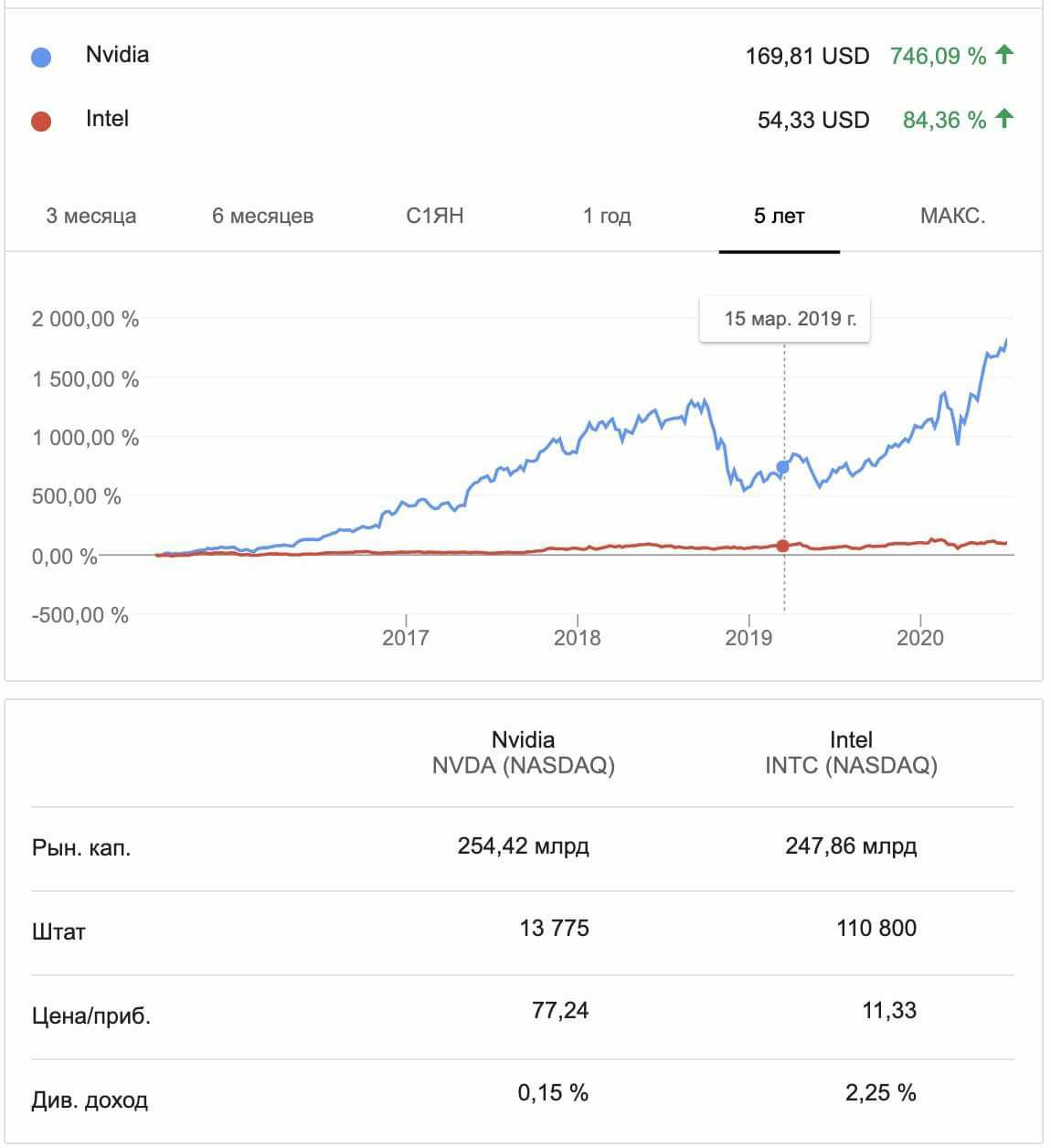Click the 169,81 USD Nvidia price

click(x=807, y=56)
